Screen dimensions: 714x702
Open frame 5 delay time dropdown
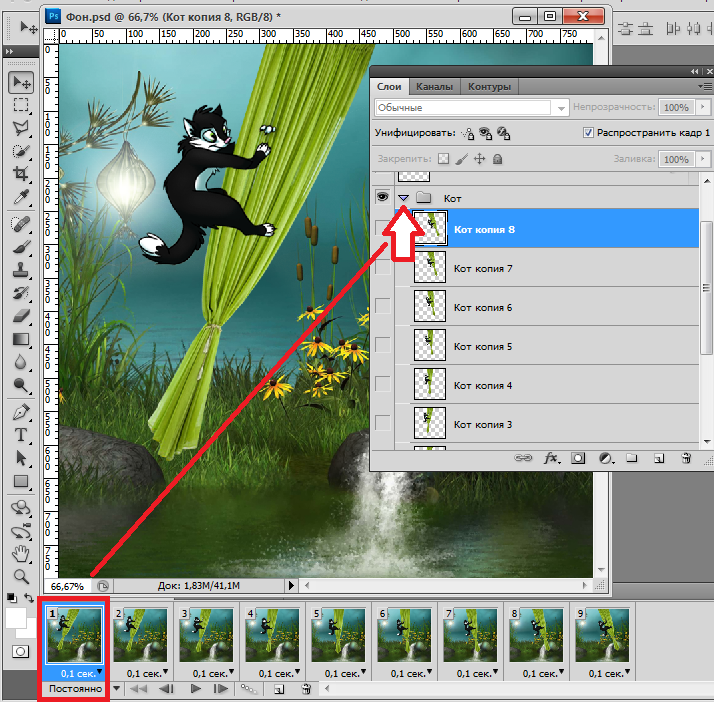pyautogui.click(x=363, y=671)
